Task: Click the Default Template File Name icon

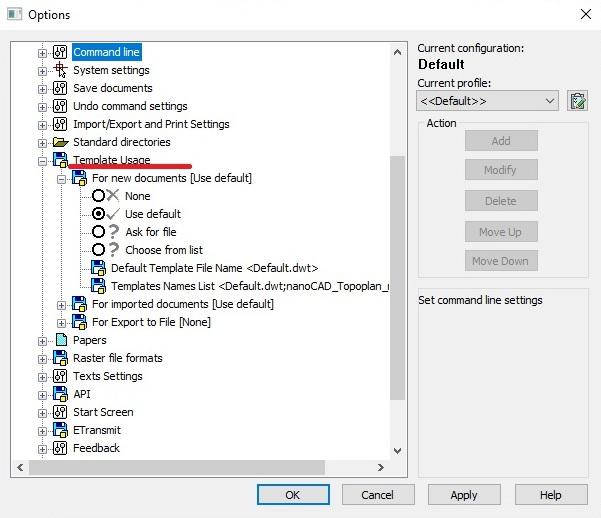Action: pyautogui.click(x=98, y=268)
